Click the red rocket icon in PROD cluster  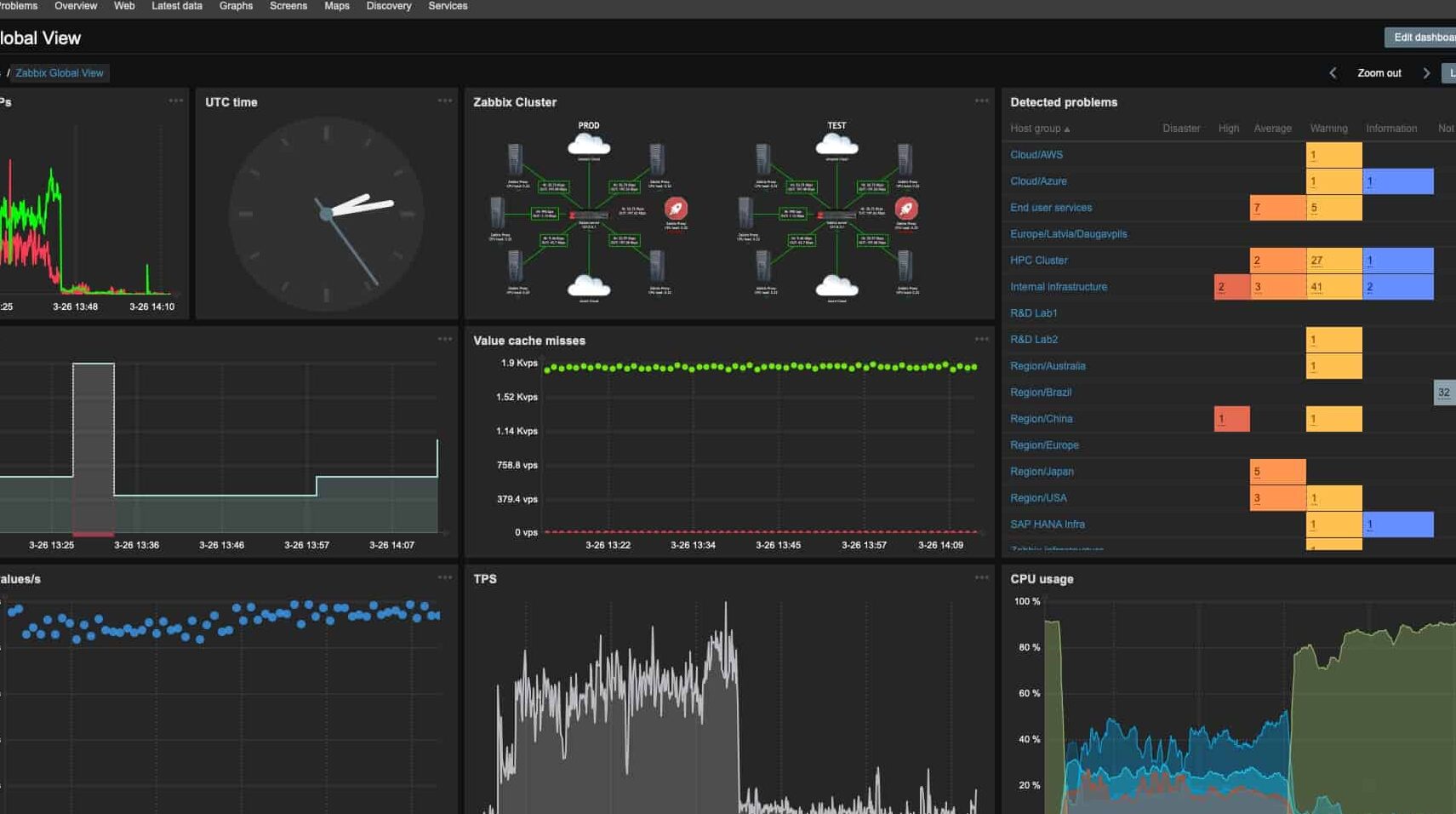(x=676, y=209)
